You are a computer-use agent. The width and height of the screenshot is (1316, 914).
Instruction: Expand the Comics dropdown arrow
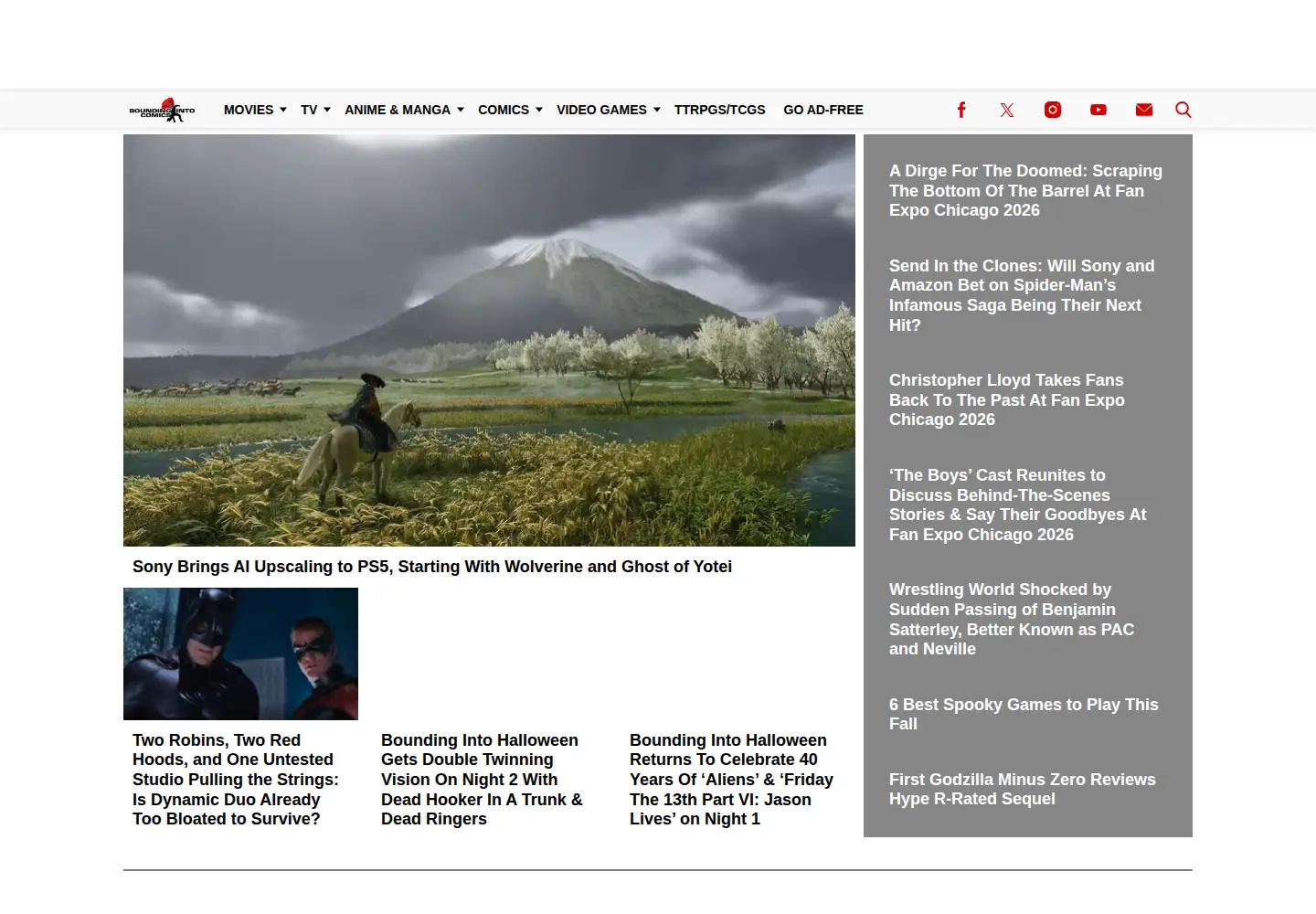539,110
